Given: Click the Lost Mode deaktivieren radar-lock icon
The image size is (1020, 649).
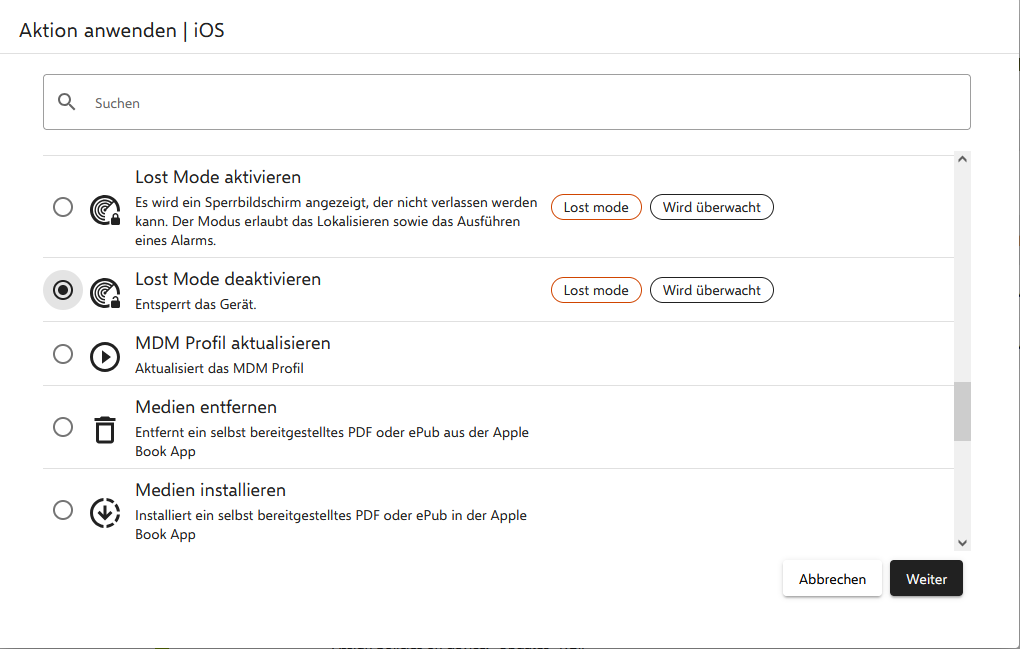Looking at the screenshot, I should tap(105, 291).
